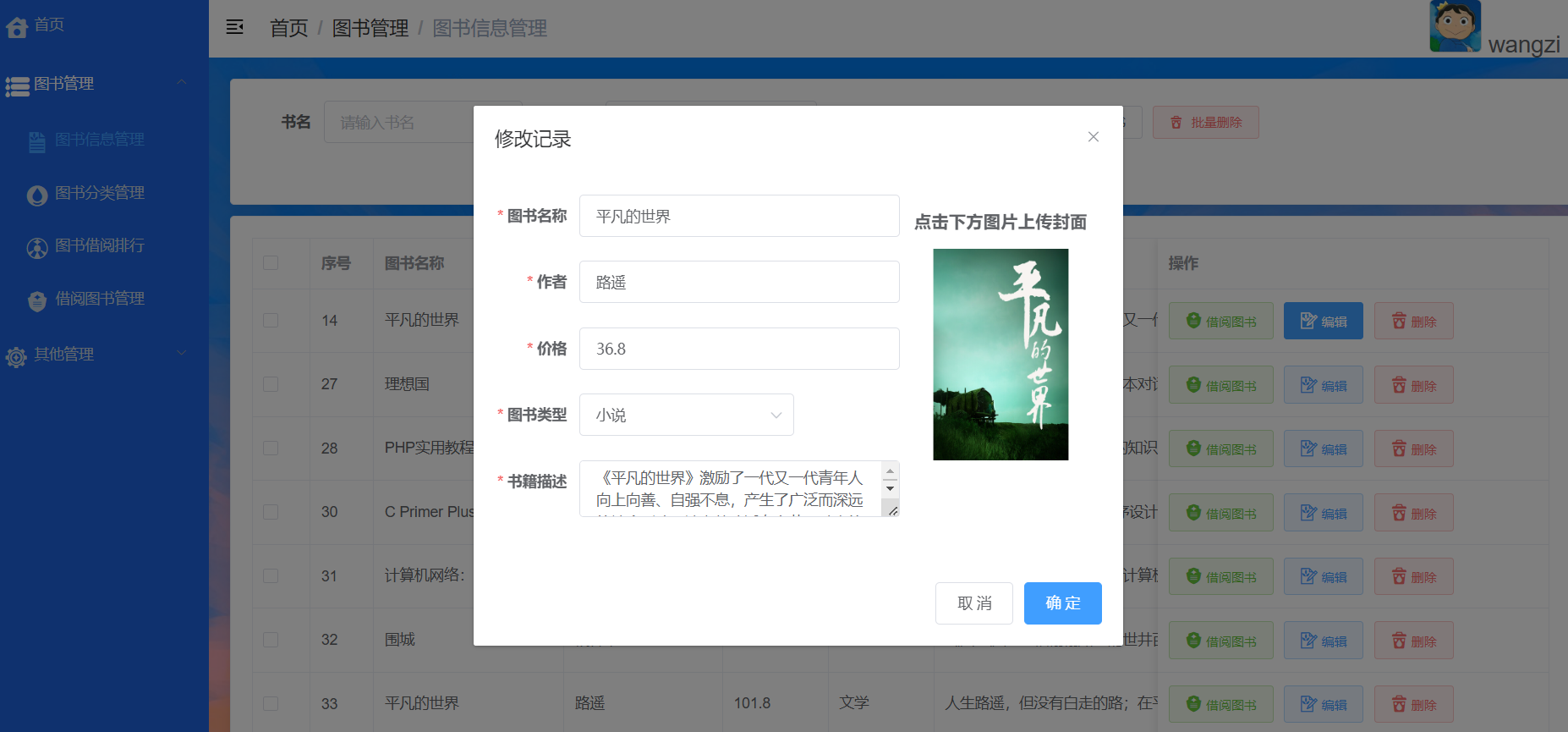Click the 其他管理 gear icon
This screenshot has width=1568, height=732.
(16, 357)
